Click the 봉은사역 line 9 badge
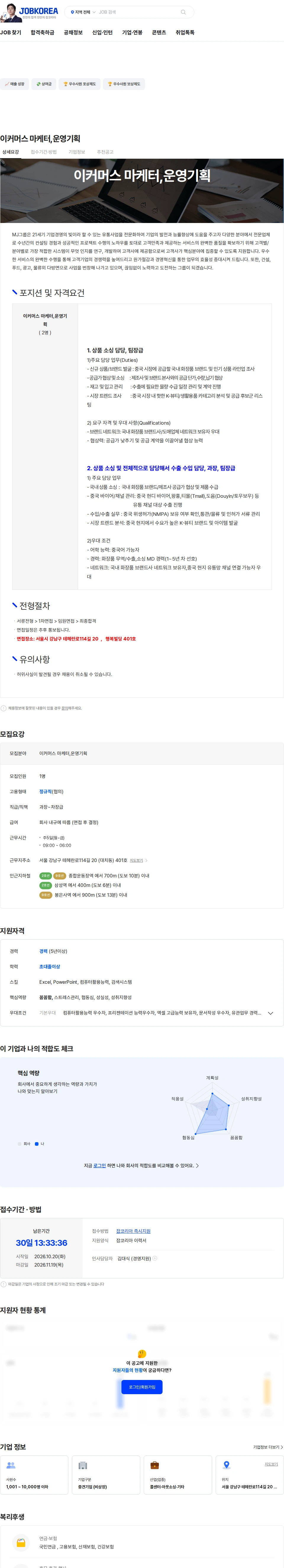The height and width of the screenshot is (1568, 284). (x=46, y=895)
